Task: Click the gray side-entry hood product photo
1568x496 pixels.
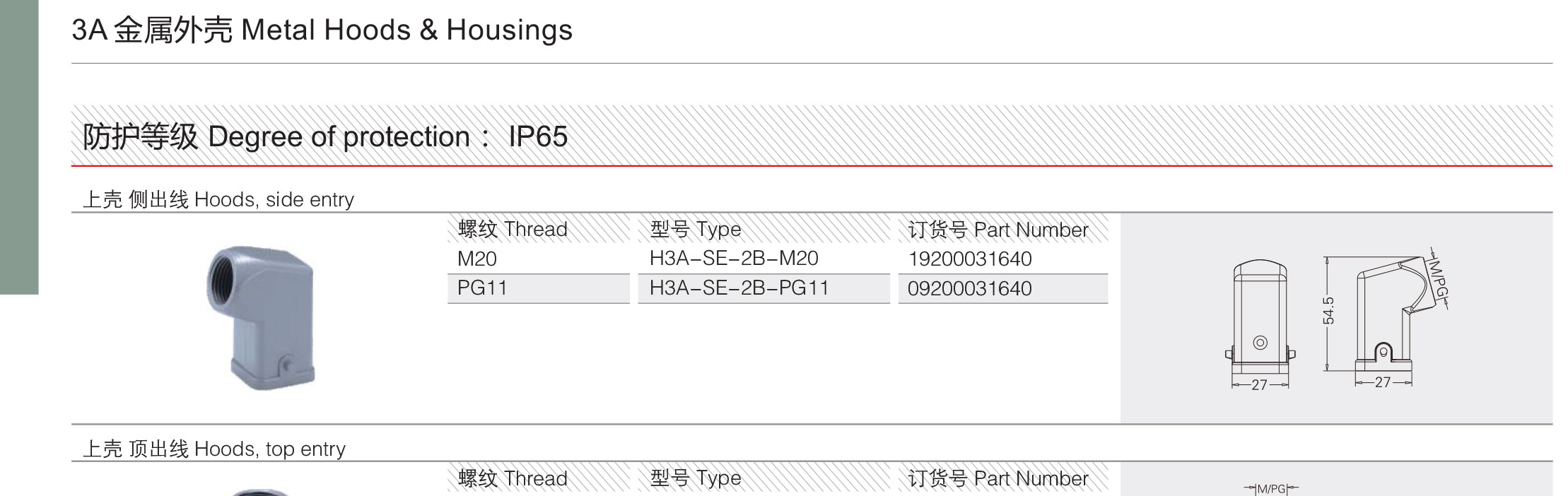Action: (261, 318)
